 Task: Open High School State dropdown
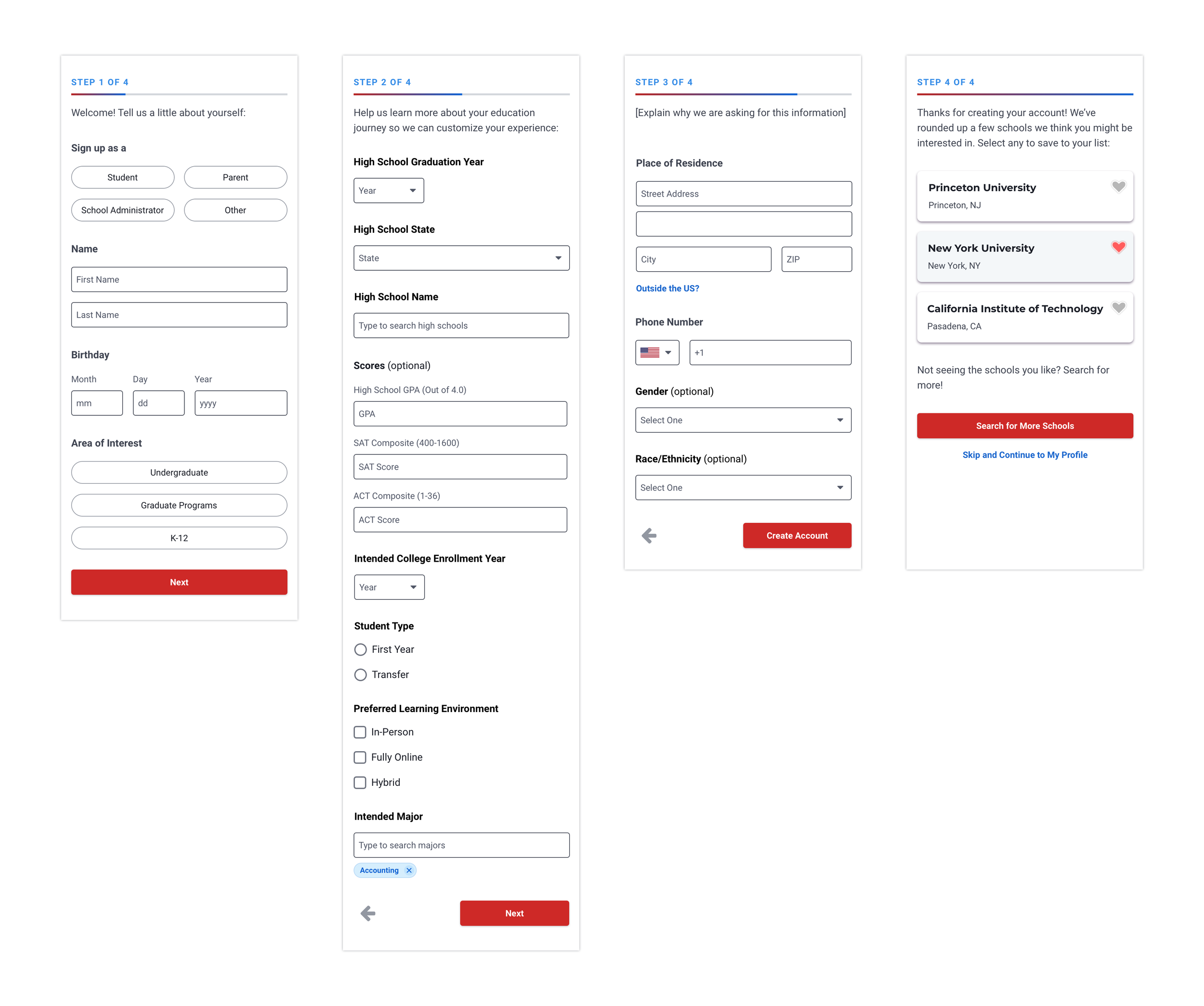click(461, 258)
